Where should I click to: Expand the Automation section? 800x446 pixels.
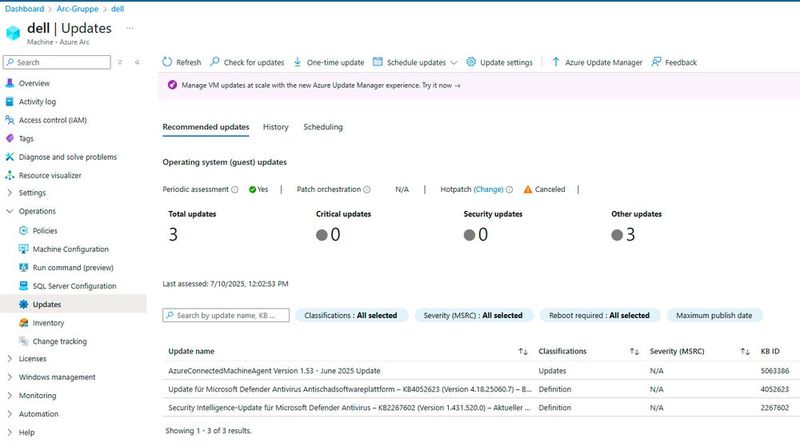10,414
